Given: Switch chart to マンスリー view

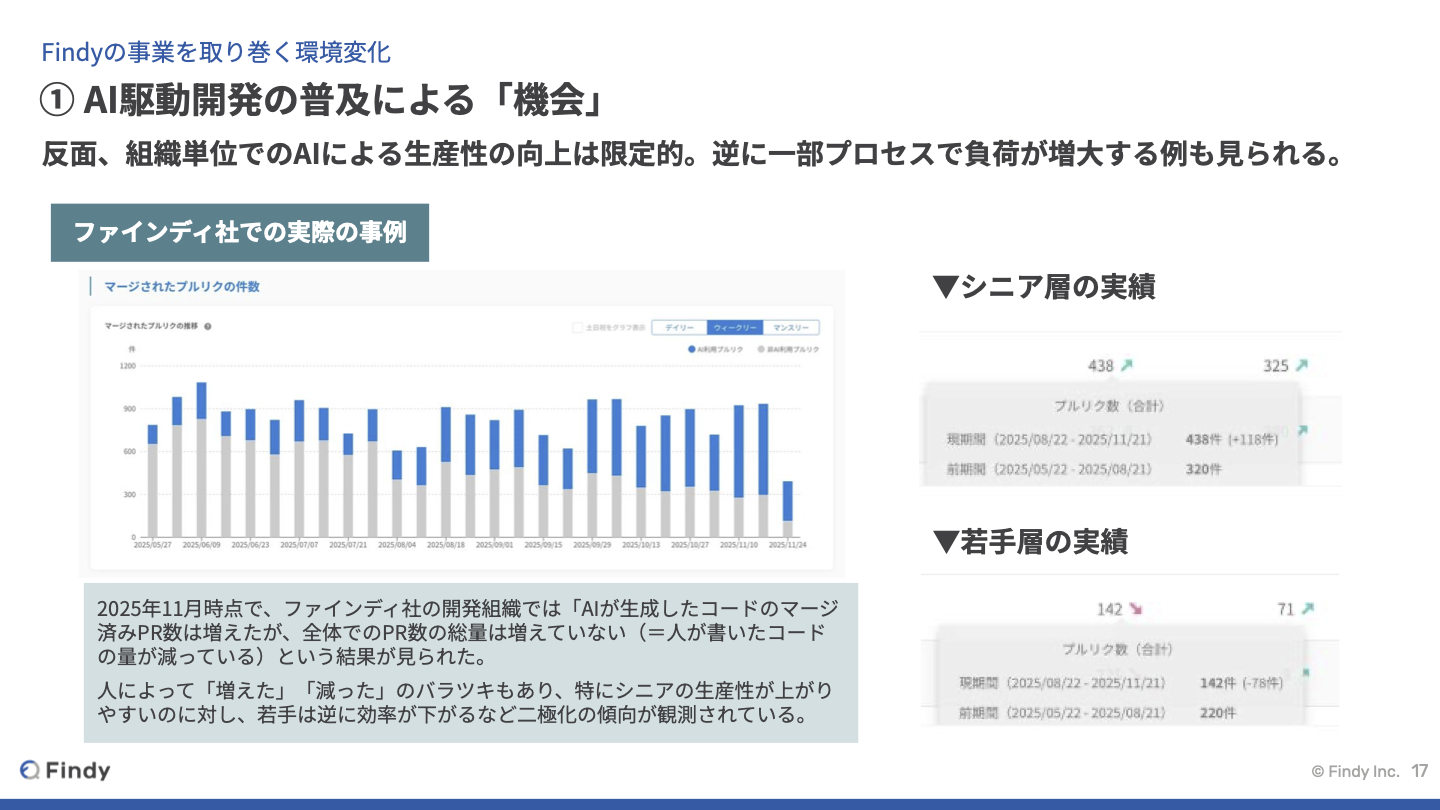Looking at the screenshot, I should (791, 327).
